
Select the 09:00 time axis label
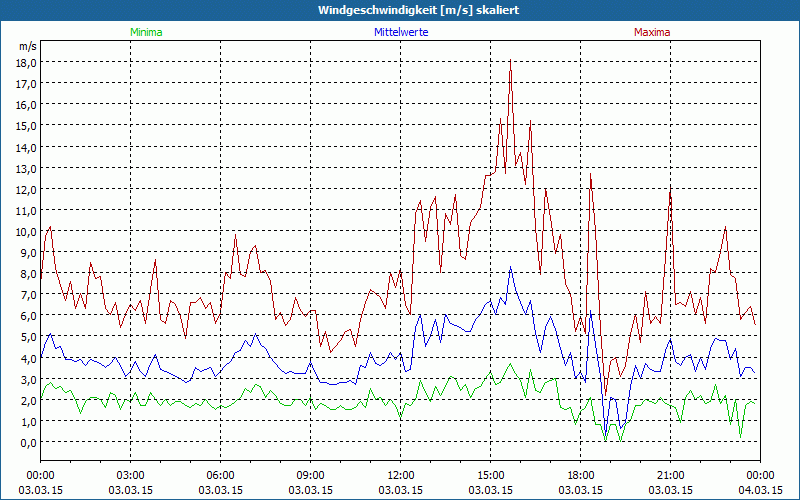(x=310, y=474)
